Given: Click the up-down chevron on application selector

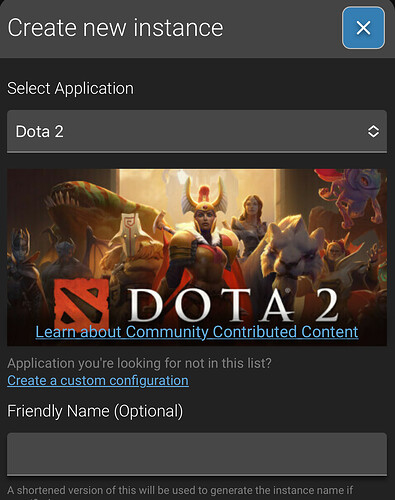Looking at the screenshot, I should pos(373,131).
